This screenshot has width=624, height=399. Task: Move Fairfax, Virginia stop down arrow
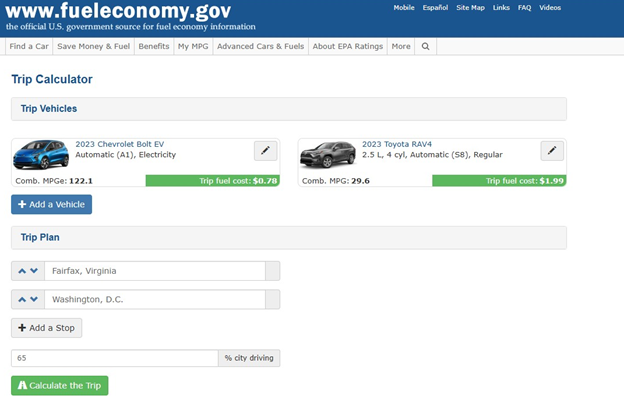(x=34, y=271)
